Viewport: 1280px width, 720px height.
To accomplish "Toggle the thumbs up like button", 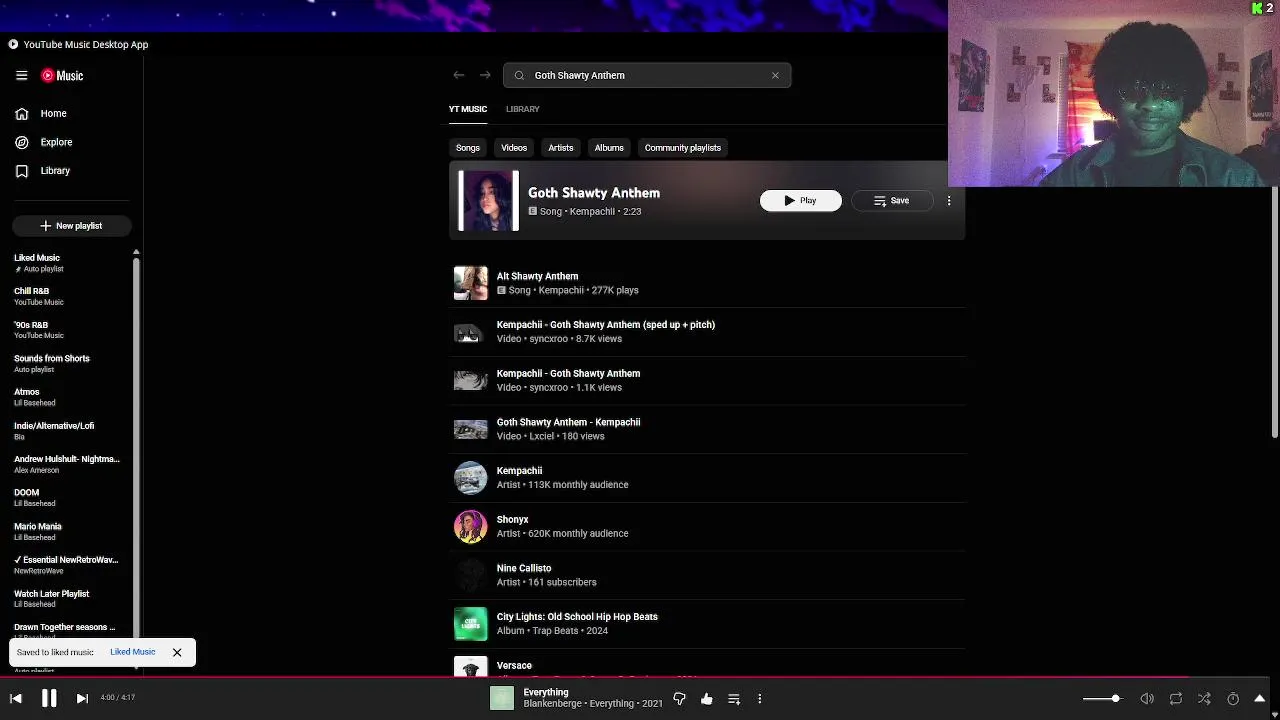I will (707, 699).
